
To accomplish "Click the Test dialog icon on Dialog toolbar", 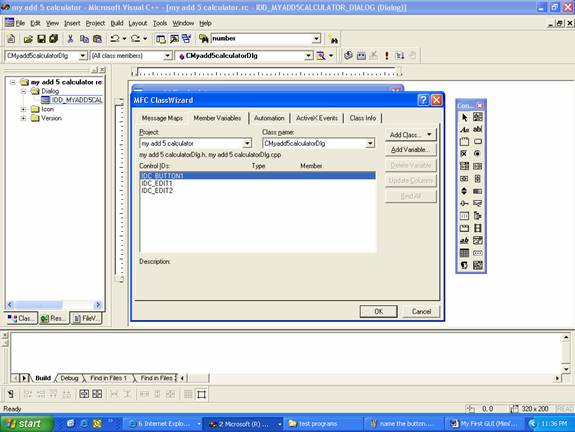I will [x=10, y=395].
